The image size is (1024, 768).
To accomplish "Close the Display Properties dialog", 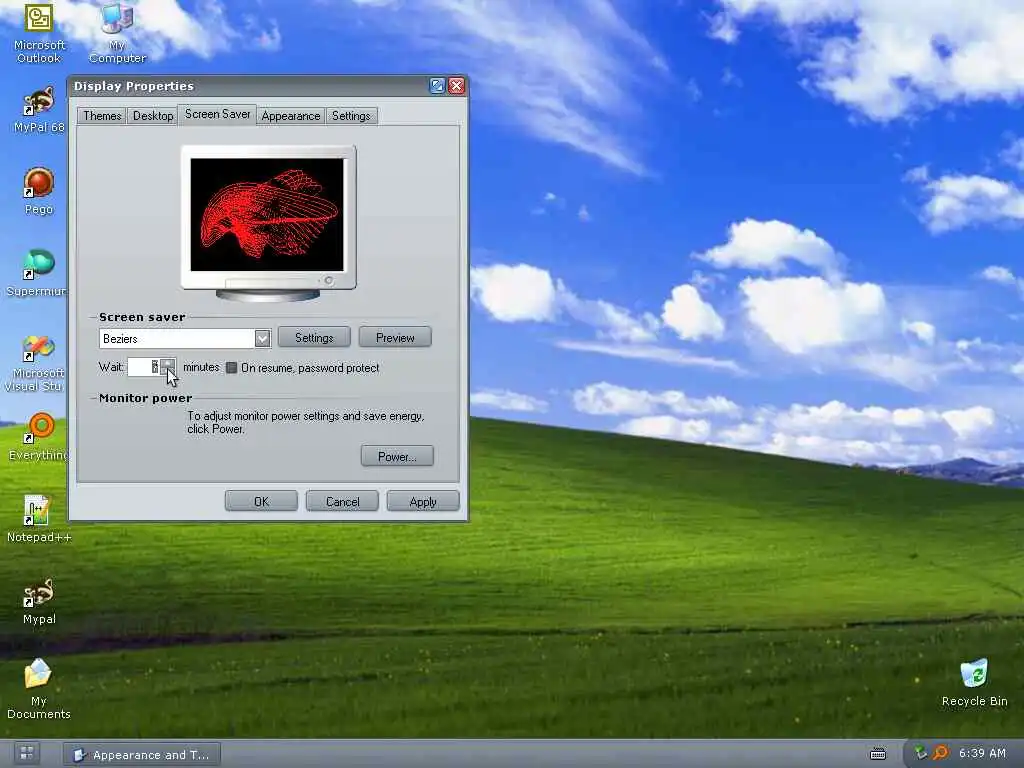I will (x=456, y=86).
